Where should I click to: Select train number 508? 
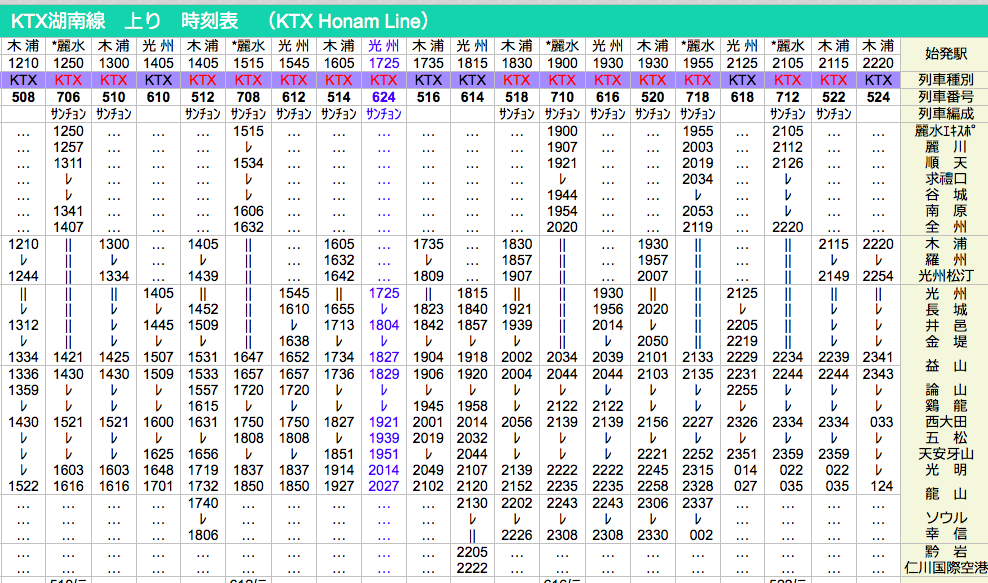(x=23, y=97)
